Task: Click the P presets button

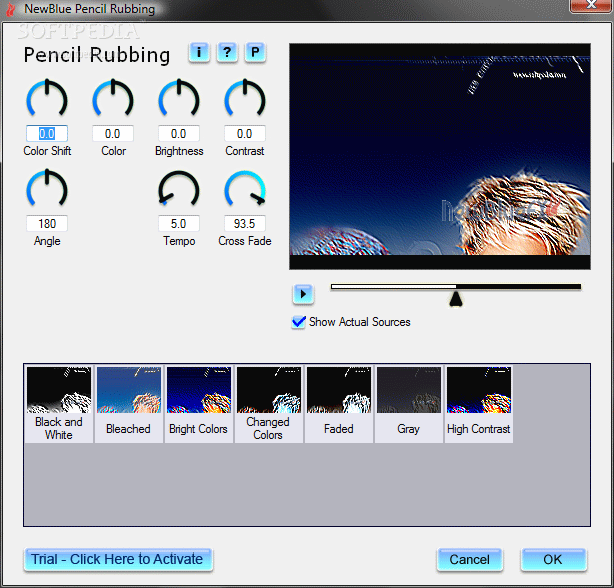Action: tap(255, 52)
